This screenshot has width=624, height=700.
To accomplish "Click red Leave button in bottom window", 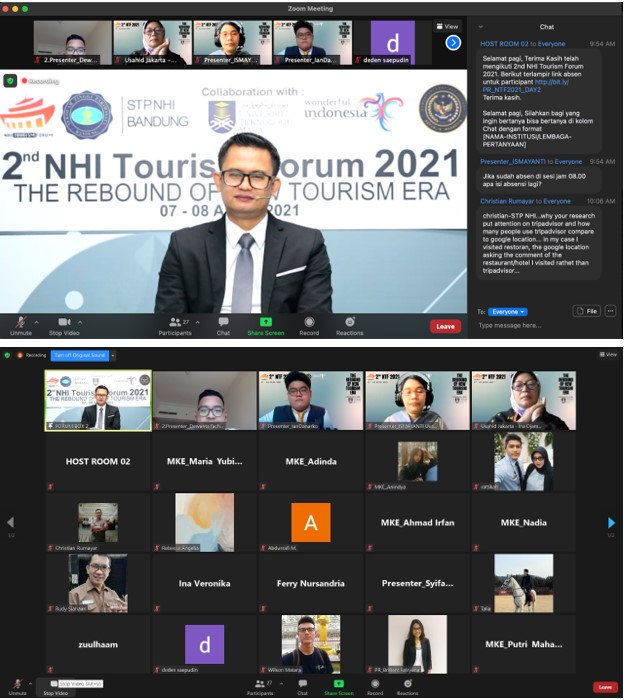I will click(x=605, y=687).
